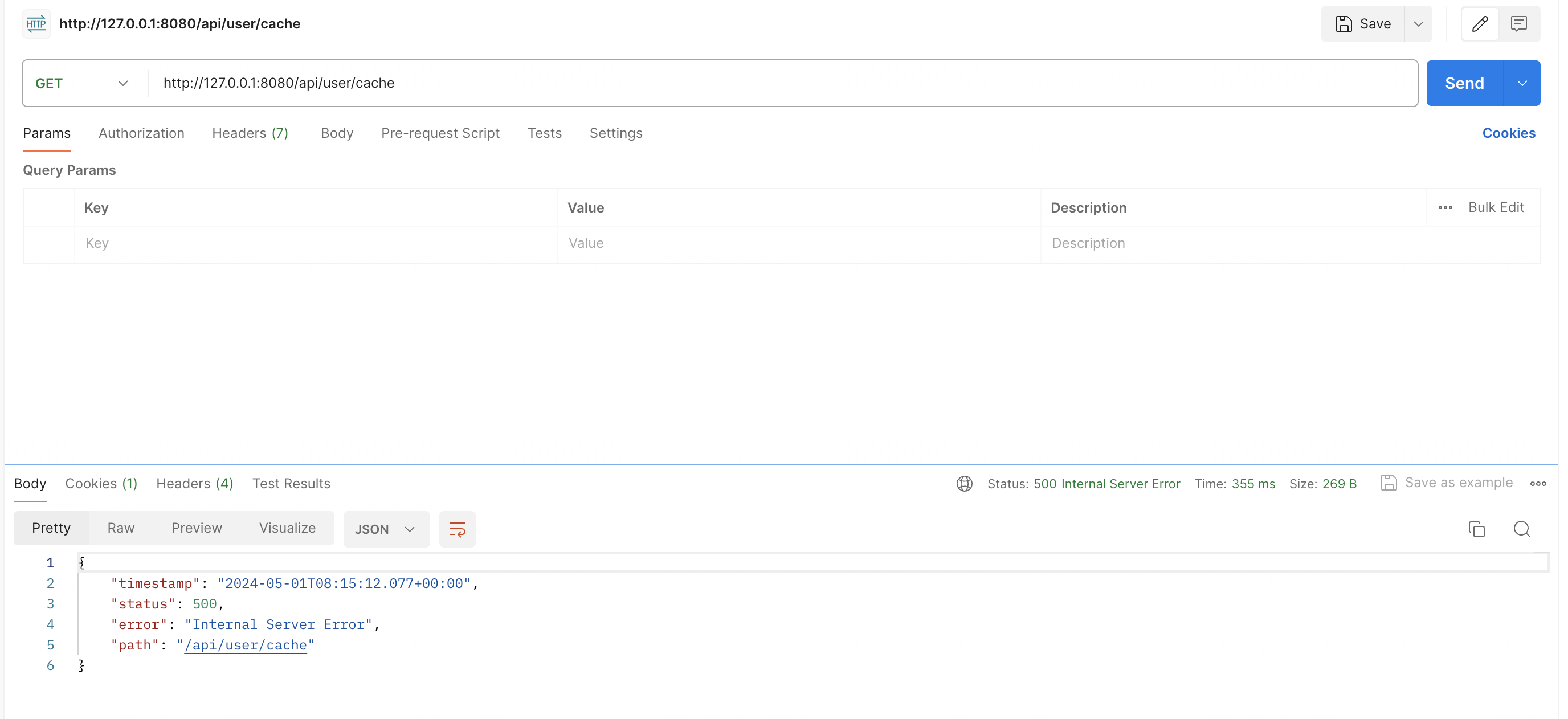Image resolution: width=1568 pixels, height=719 pixels.
Task: Open the response Headers (4) tab
Action: click(x=195, y=483)
